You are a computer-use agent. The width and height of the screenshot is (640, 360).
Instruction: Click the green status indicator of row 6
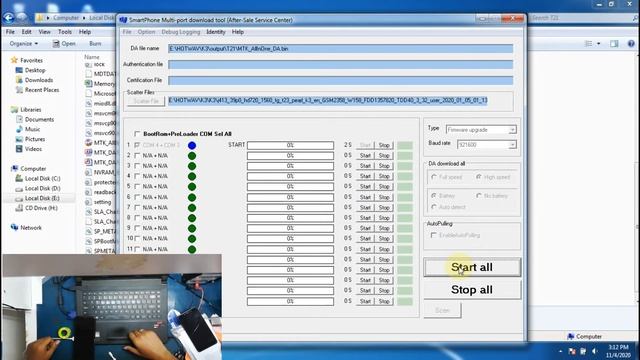(192, 197)
